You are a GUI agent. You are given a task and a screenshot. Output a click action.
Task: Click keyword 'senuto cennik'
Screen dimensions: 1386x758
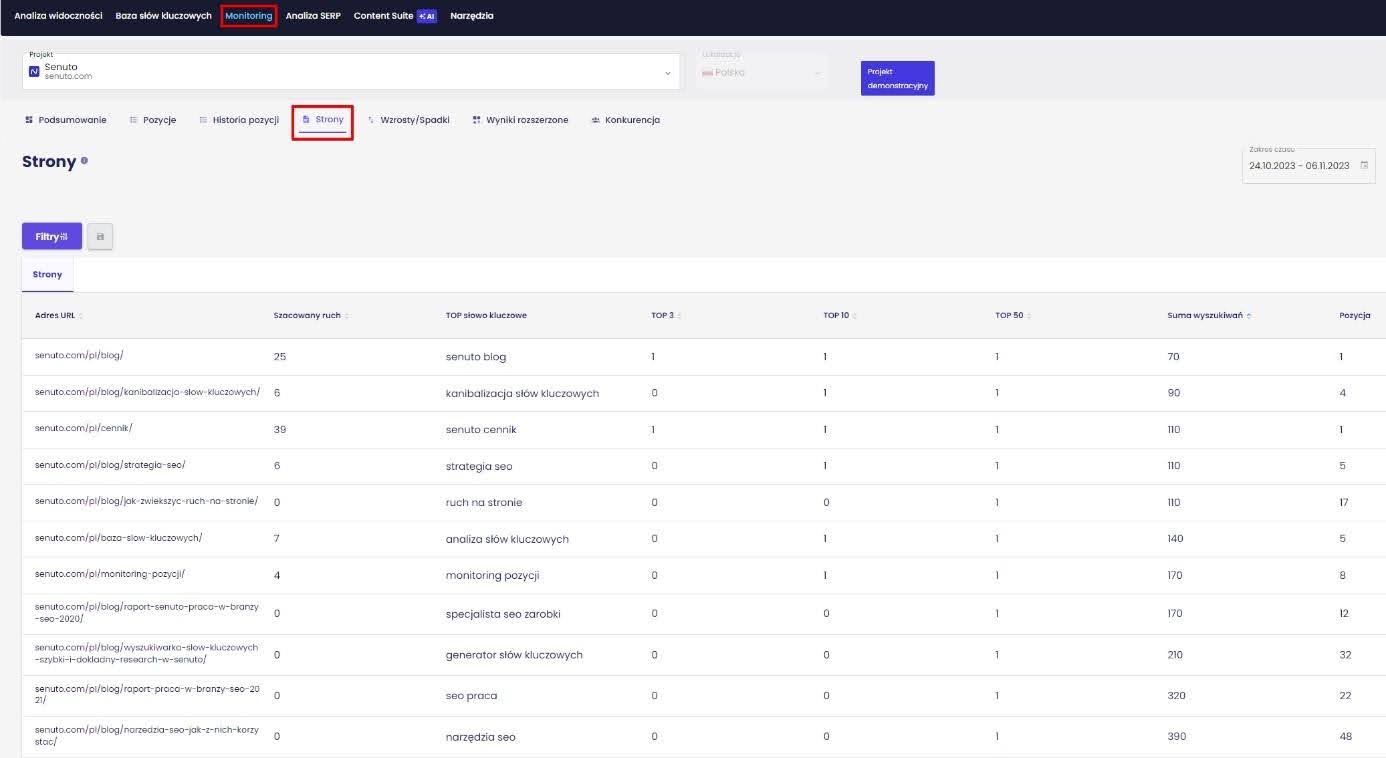click(481, 430)
